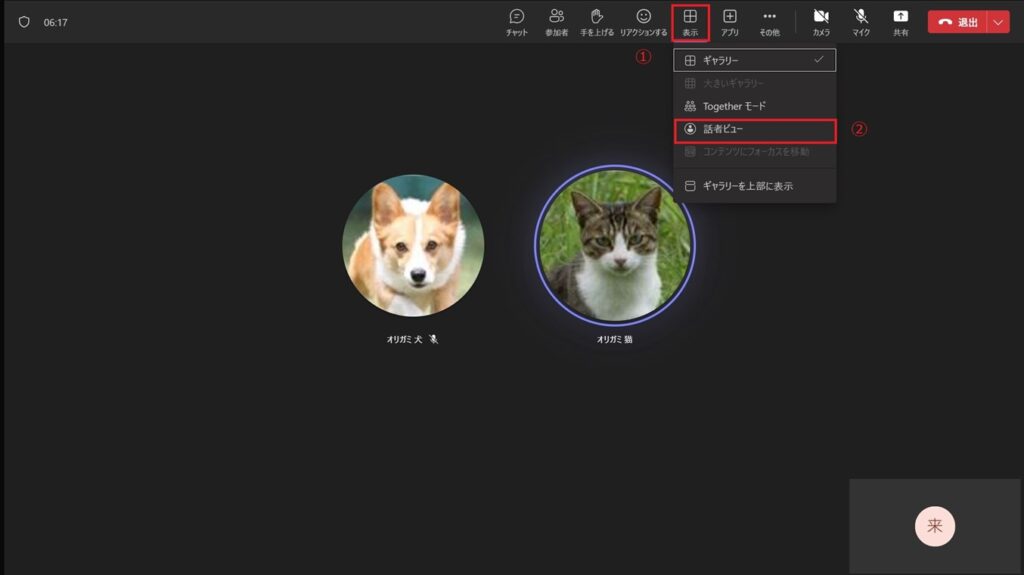Click the self-view tile with 来

pos(935,526)
